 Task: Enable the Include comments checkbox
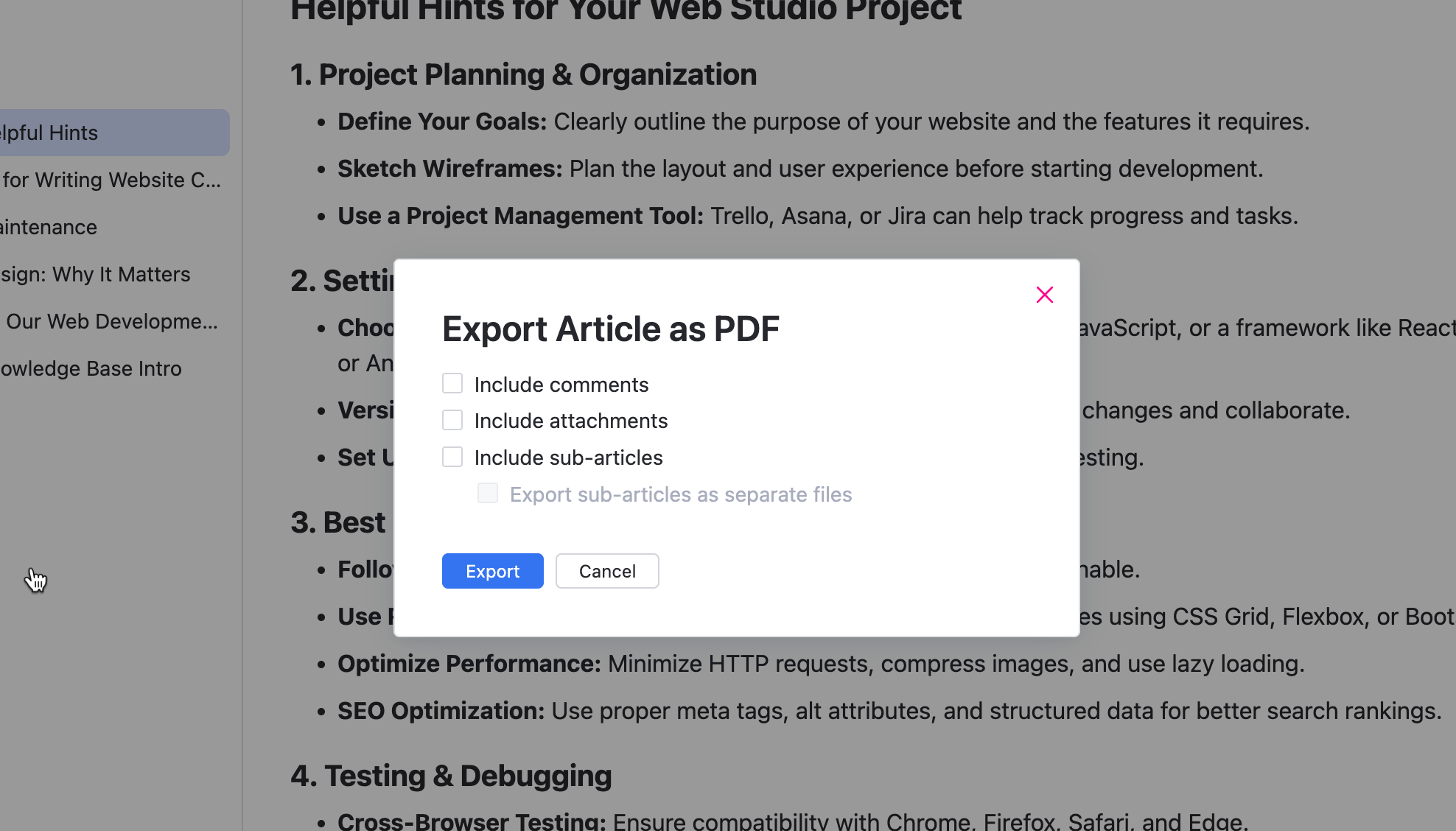click(452, 383)
